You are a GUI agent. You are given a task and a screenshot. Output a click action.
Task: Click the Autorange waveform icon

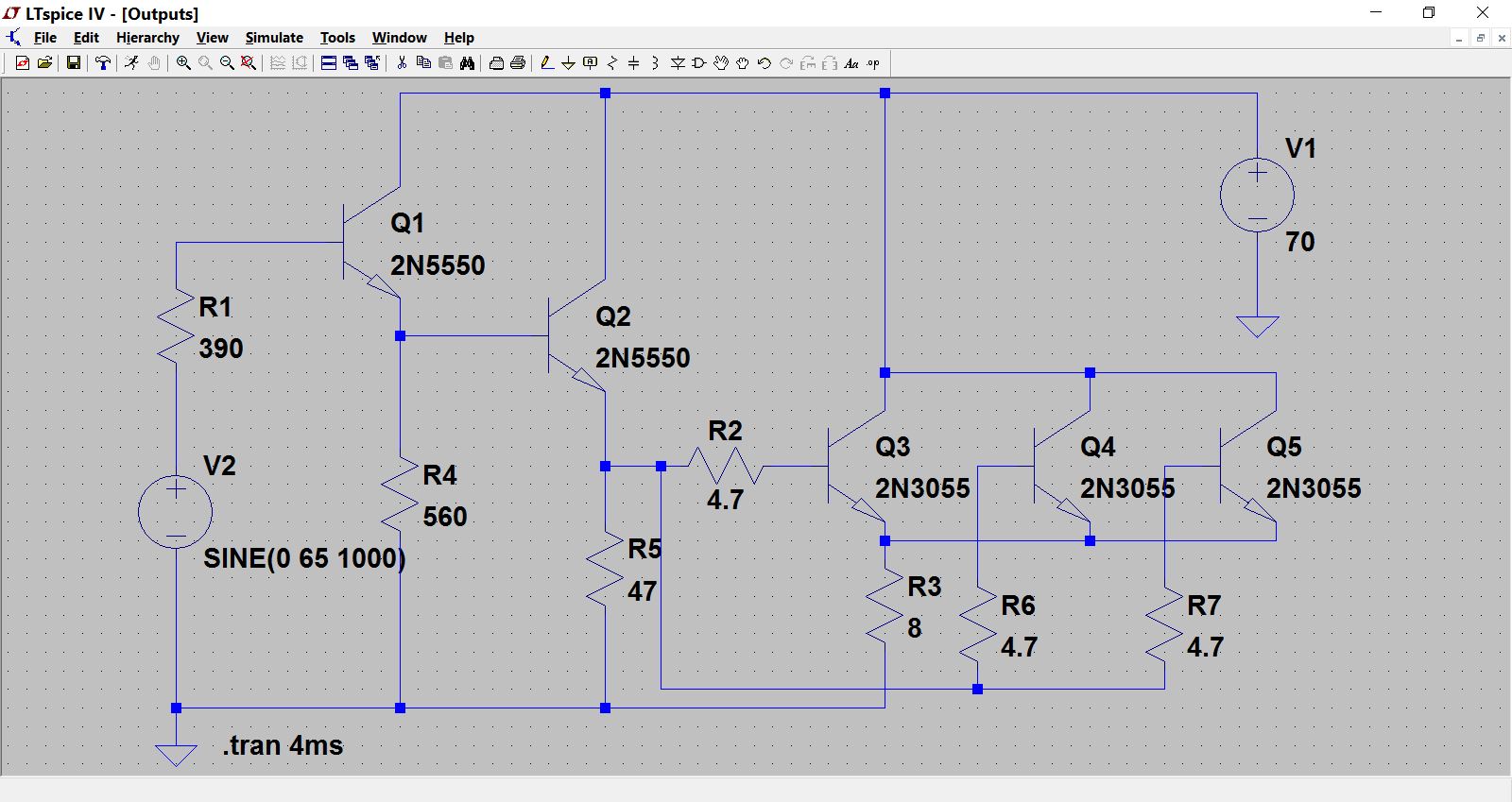[278, 63]
